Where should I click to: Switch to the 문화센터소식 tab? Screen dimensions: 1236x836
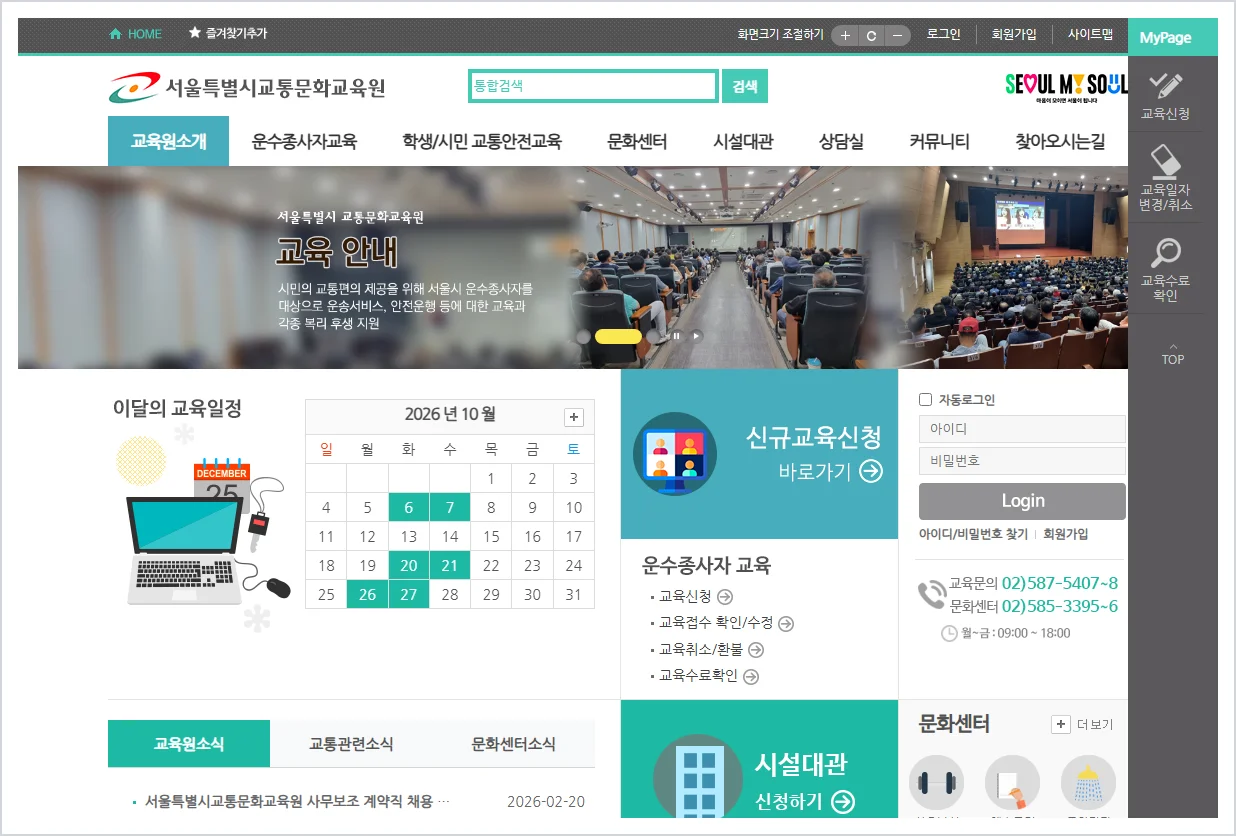tap(514, 744)
